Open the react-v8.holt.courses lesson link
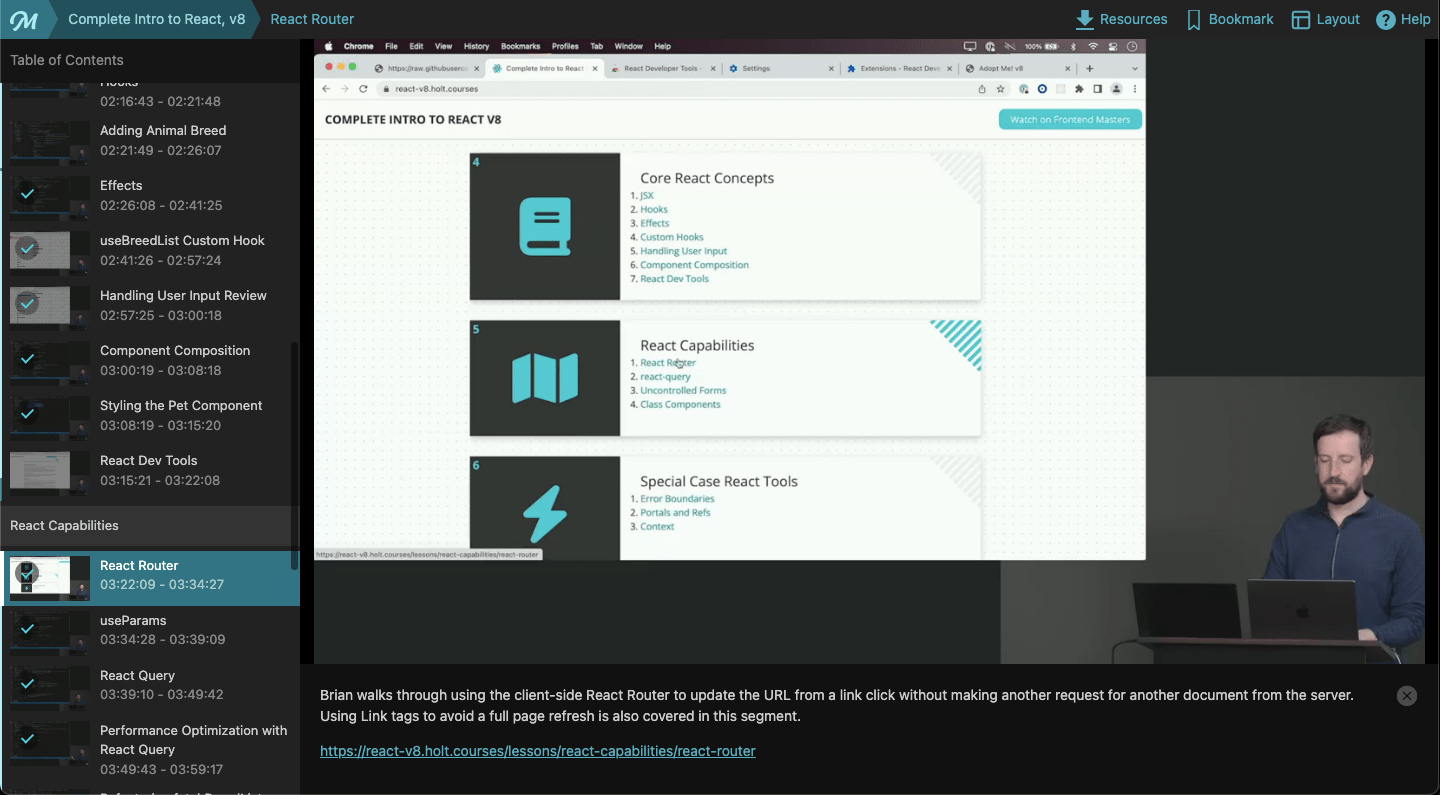Image resolution: width=1440 pixels, height=795 pixels. coord(537,750)
